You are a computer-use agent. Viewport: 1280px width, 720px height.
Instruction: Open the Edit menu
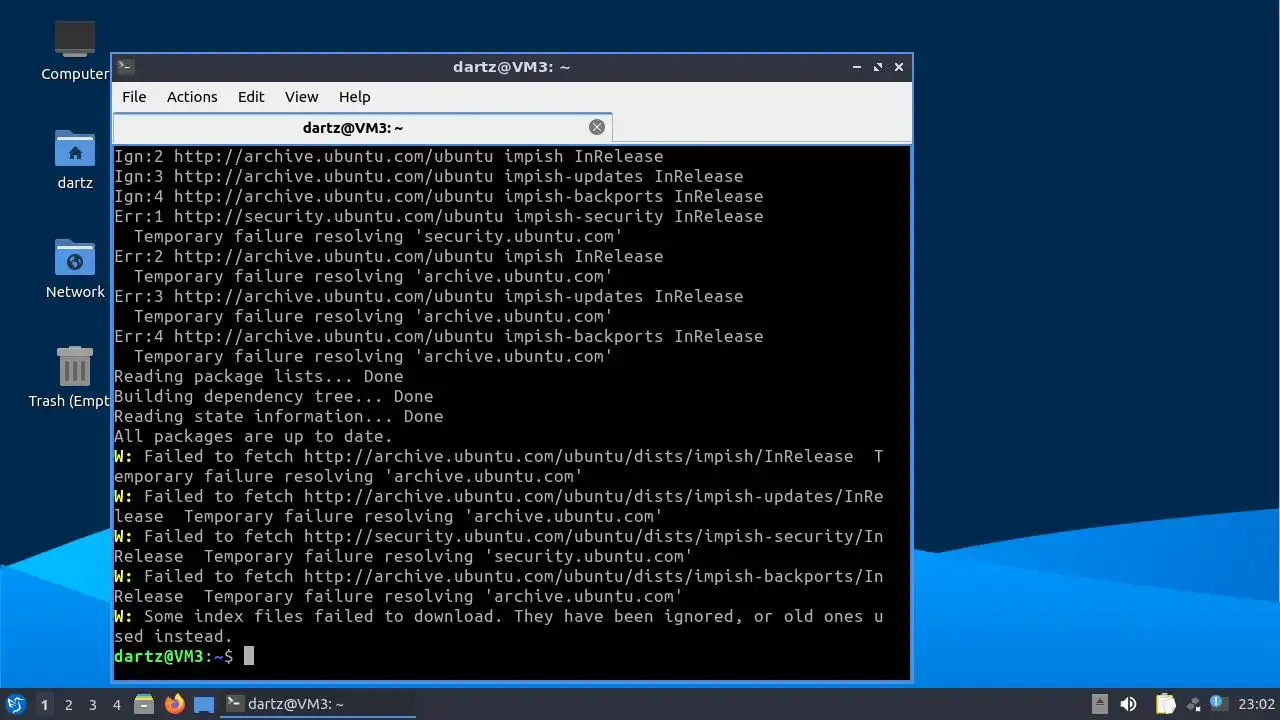point(251,97)
